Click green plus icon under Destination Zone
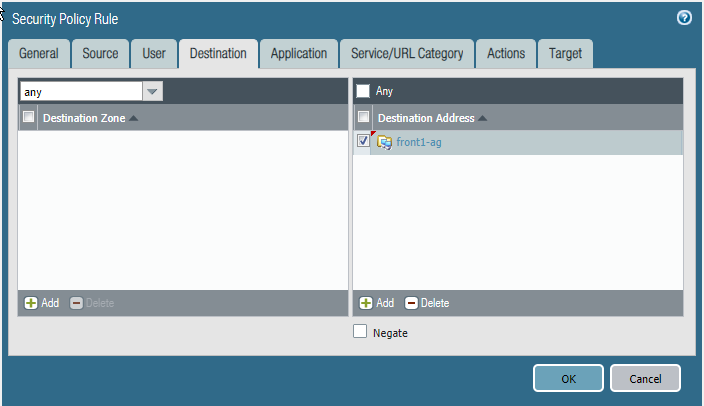 (31, 303)
